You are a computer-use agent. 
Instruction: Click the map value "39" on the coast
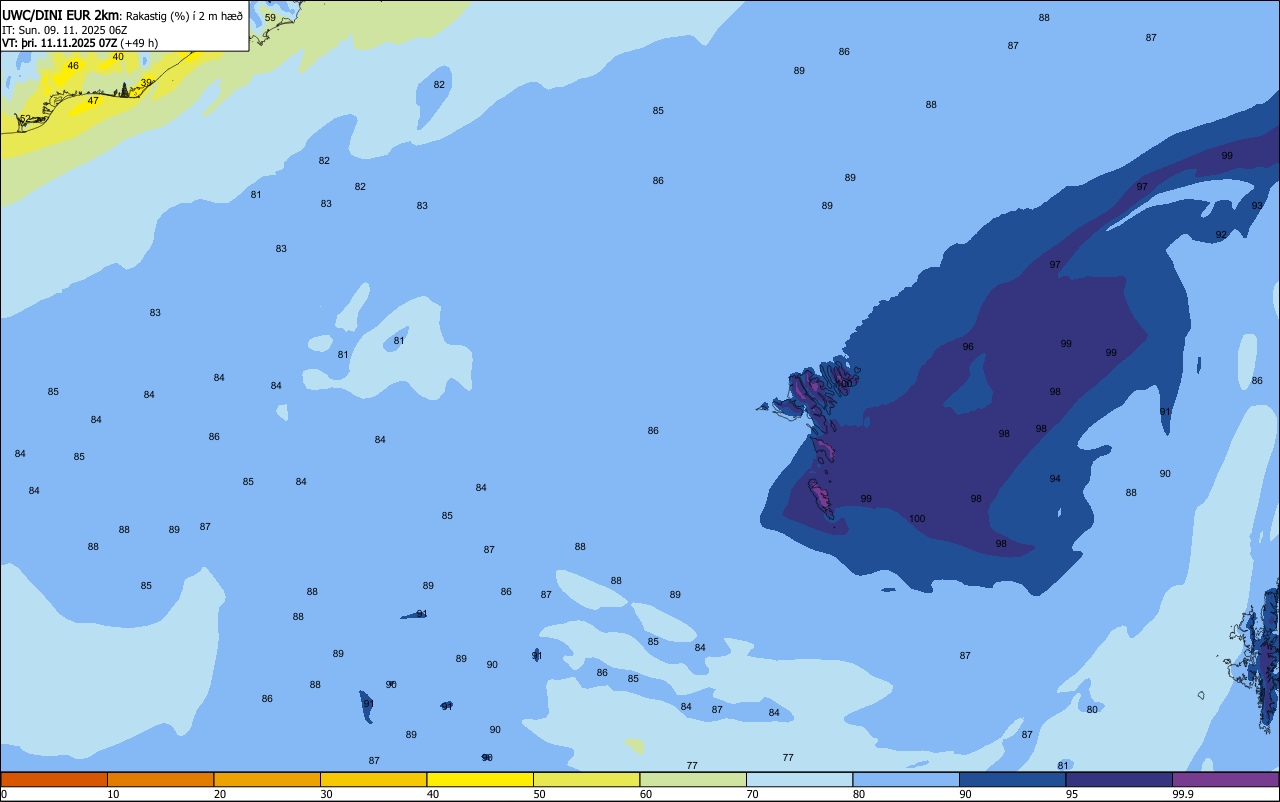pyautogui.click(x=146, y=83)
